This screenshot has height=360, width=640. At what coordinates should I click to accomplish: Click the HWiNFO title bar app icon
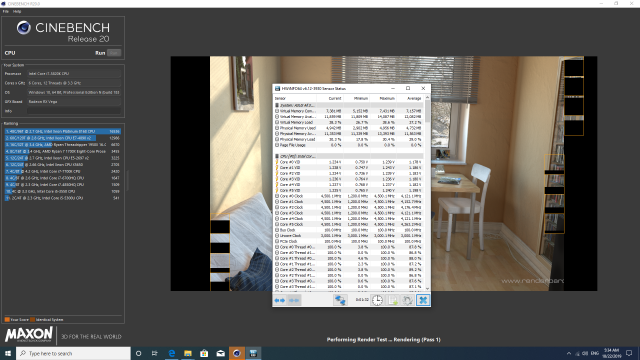[x=278, y=88]
